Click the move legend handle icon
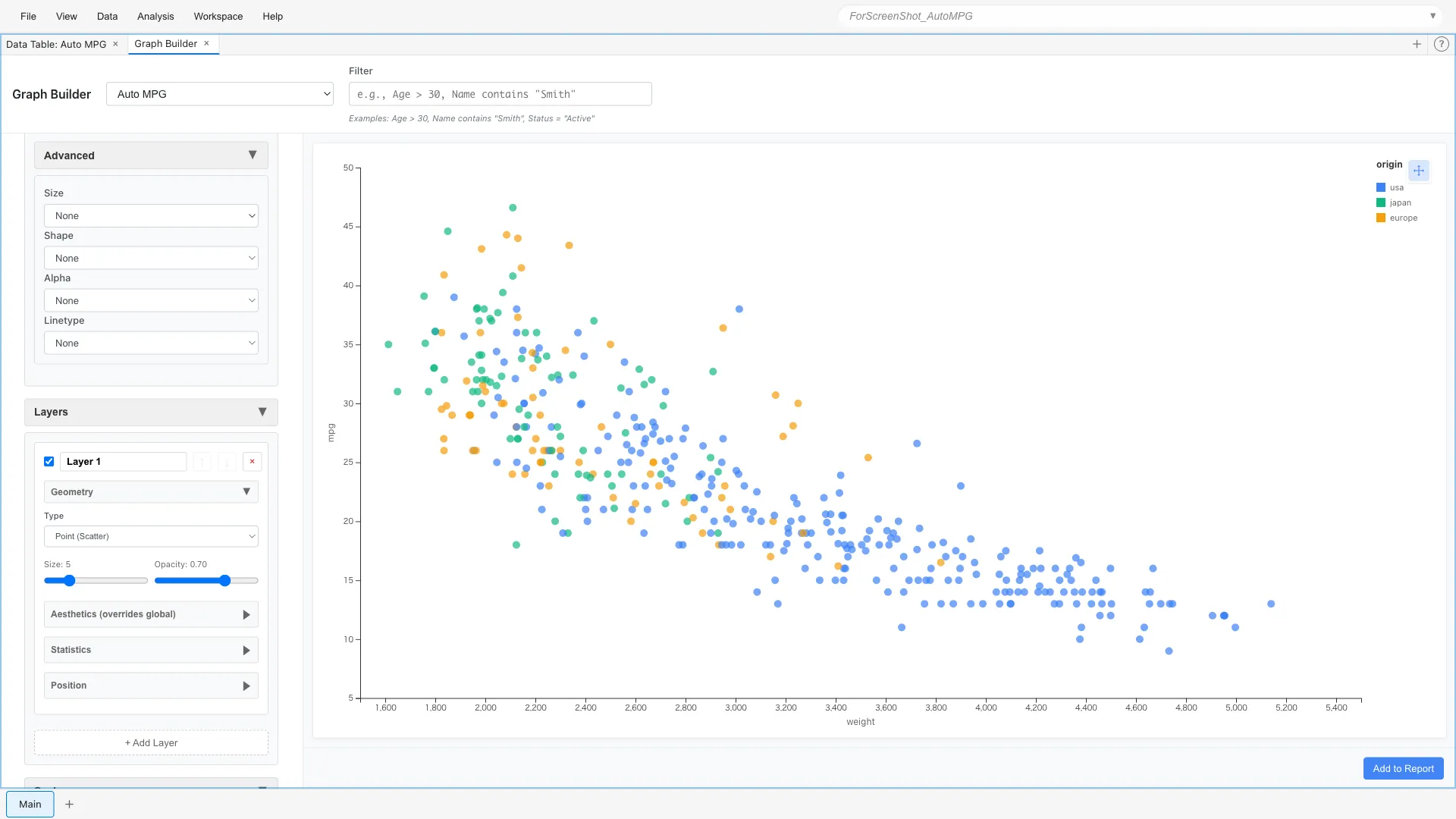Image resolution: width=1456 pixels, height=819 pixels. pos(1419,171)
